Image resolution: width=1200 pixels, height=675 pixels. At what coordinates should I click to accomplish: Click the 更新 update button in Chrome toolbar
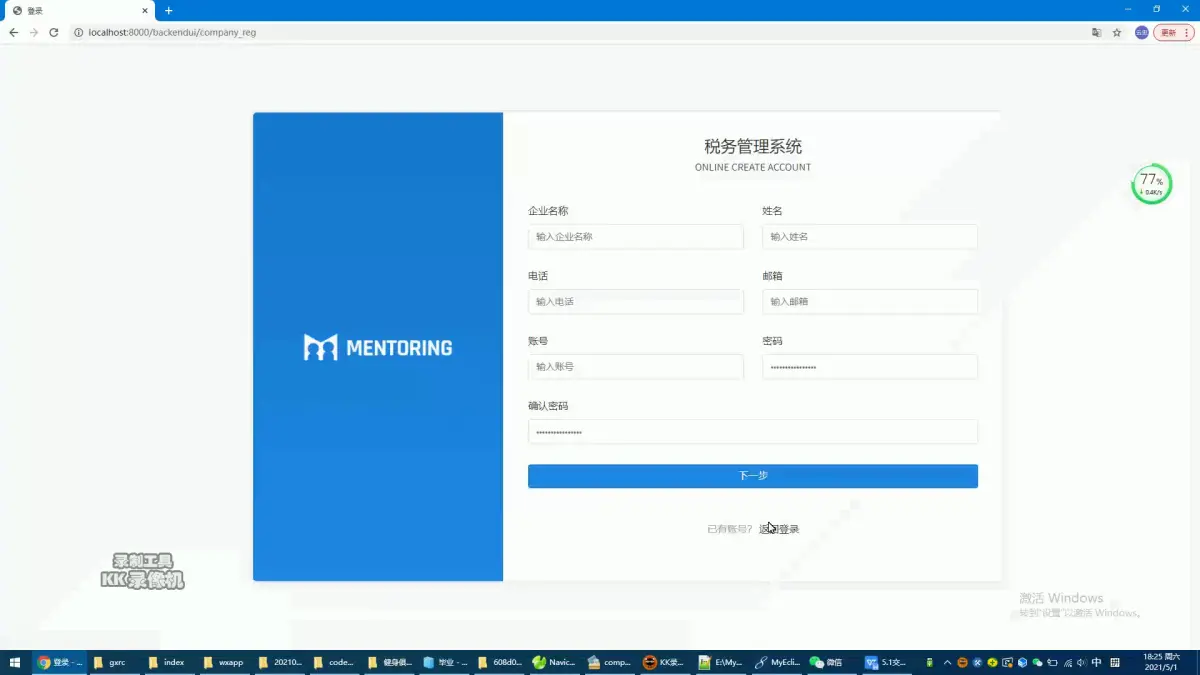tap(1168, 32)
